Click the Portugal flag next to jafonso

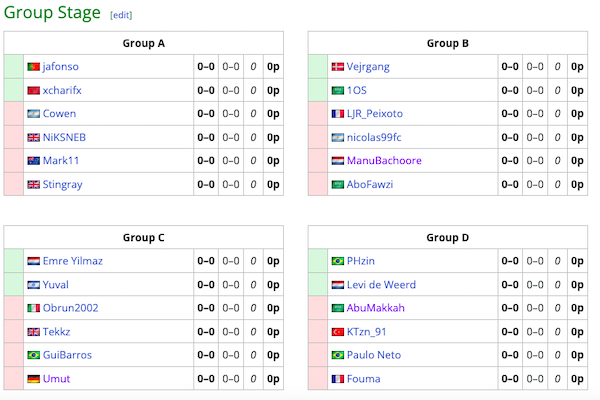[33, 67]
